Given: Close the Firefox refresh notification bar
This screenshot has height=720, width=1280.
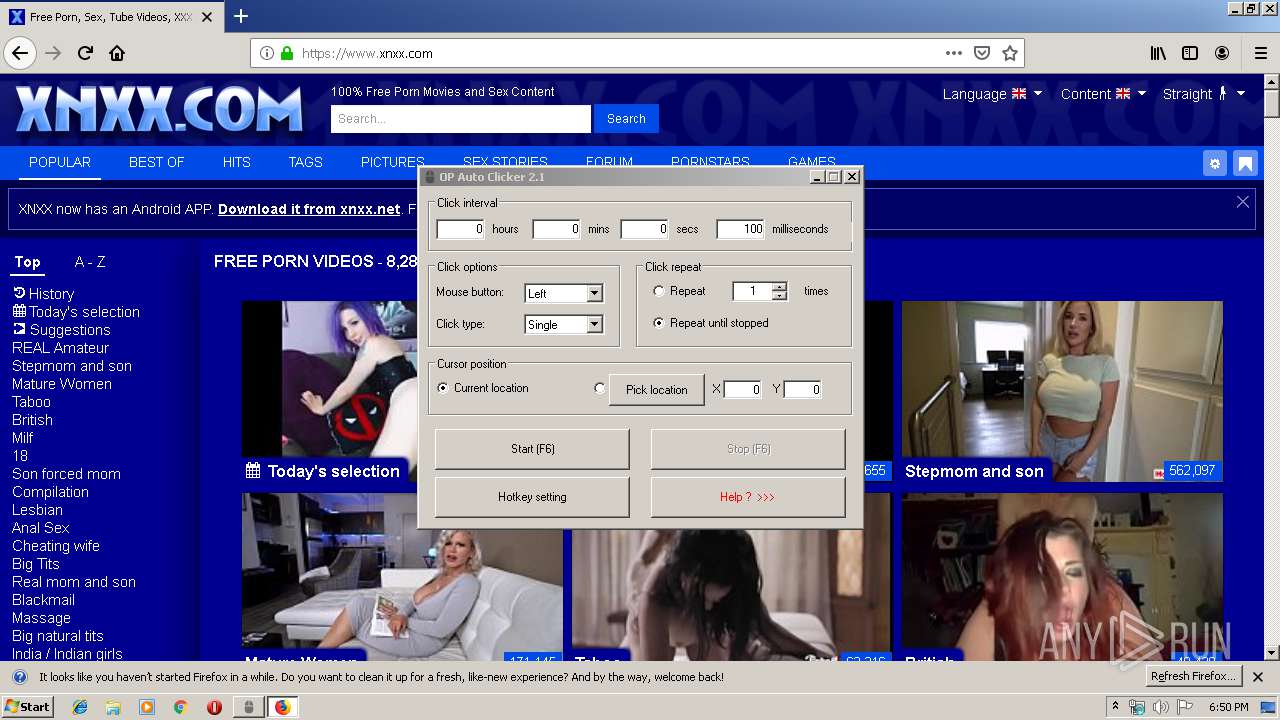Looking at the screenshot, I should pos(1258,677).
